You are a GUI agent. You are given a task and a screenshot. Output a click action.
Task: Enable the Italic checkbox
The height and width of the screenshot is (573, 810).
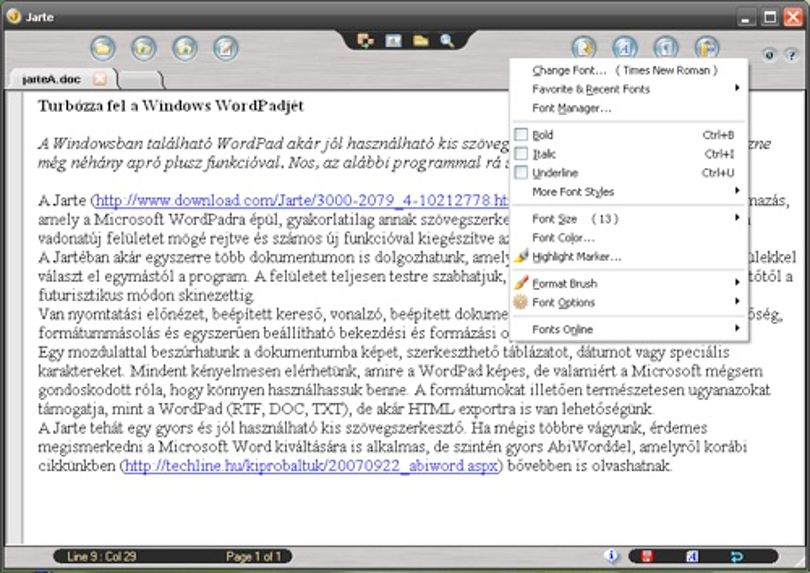pyautogui.click(x=521, y=153)
